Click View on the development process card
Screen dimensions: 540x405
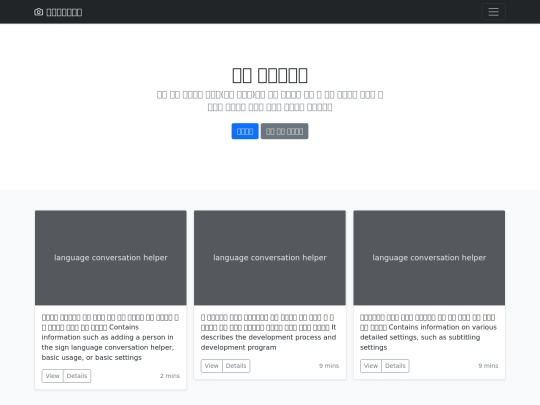[x=211, y=366]
